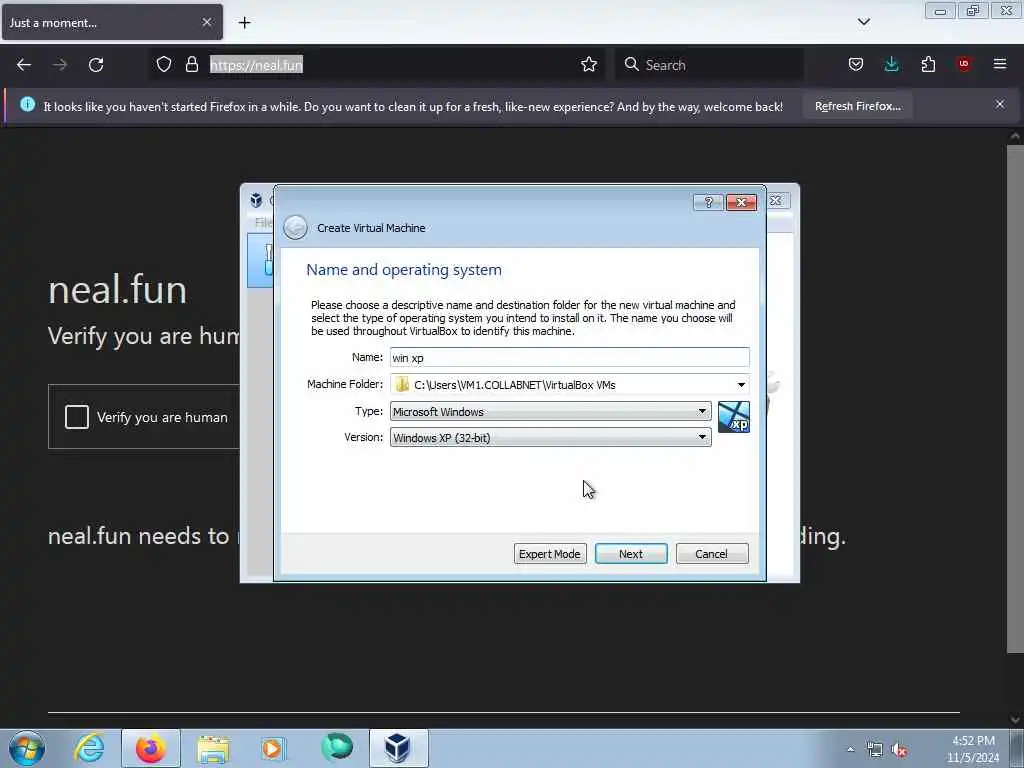Open the Firefox Downloads panel
This screenshot has height=768, width=1024.
pyautogui.click(x=891, y=64)
